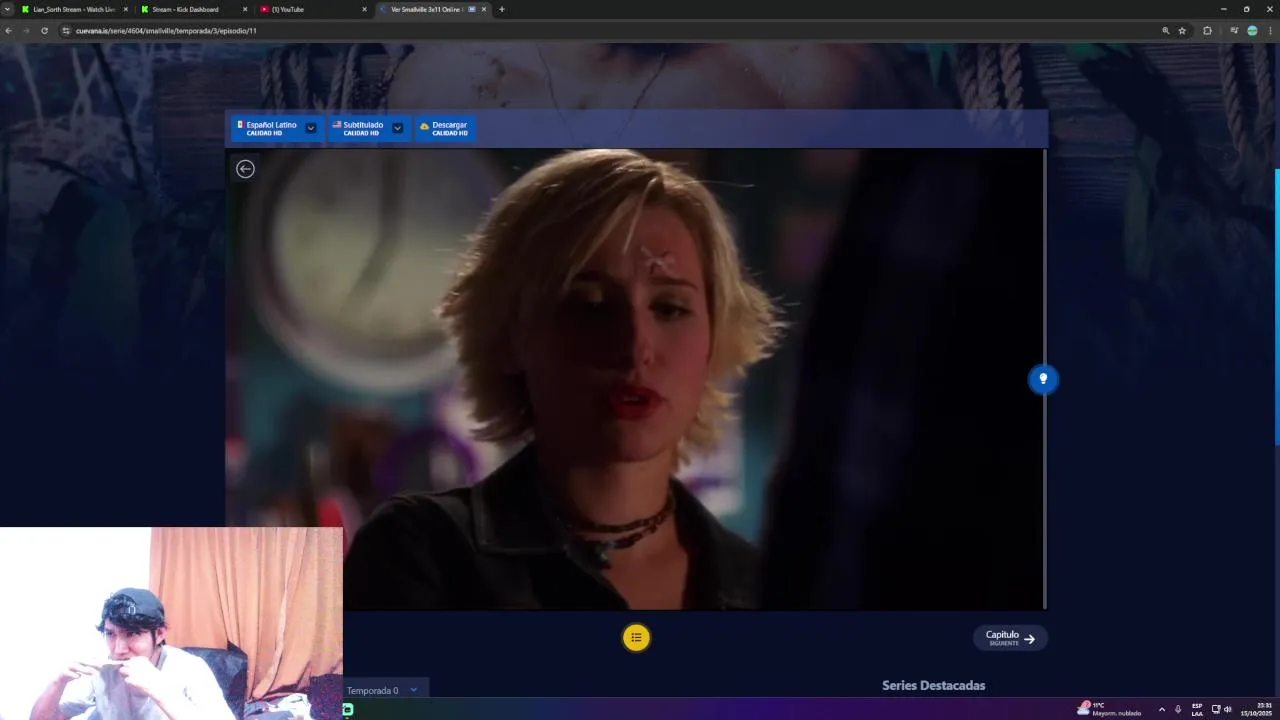Click the cuevana.is address bar URL
The width and height of the screenshot is (1280, 720).
click(x=166, y=31)
